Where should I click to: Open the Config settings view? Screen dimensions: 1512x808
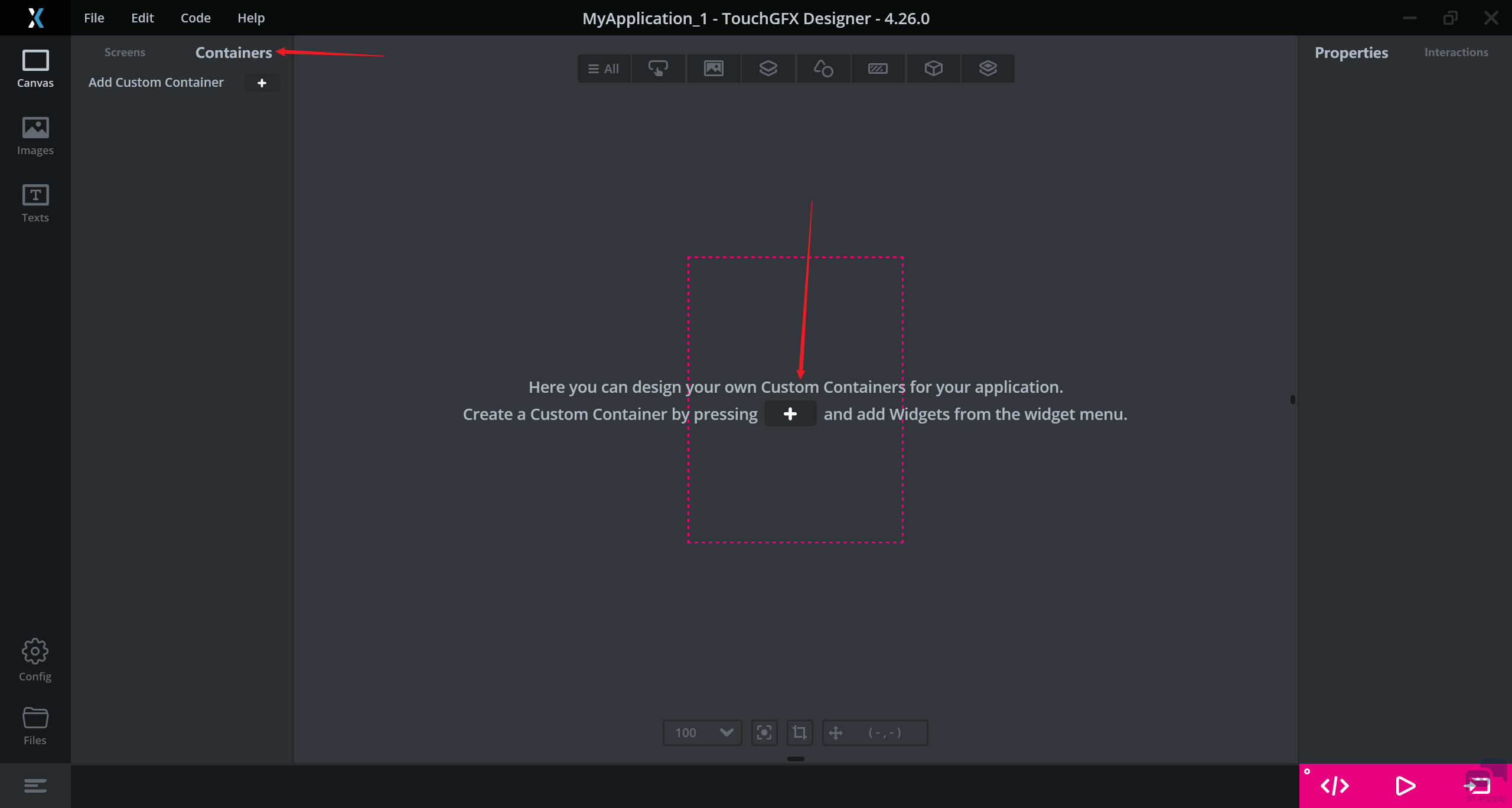click(35, 660)
